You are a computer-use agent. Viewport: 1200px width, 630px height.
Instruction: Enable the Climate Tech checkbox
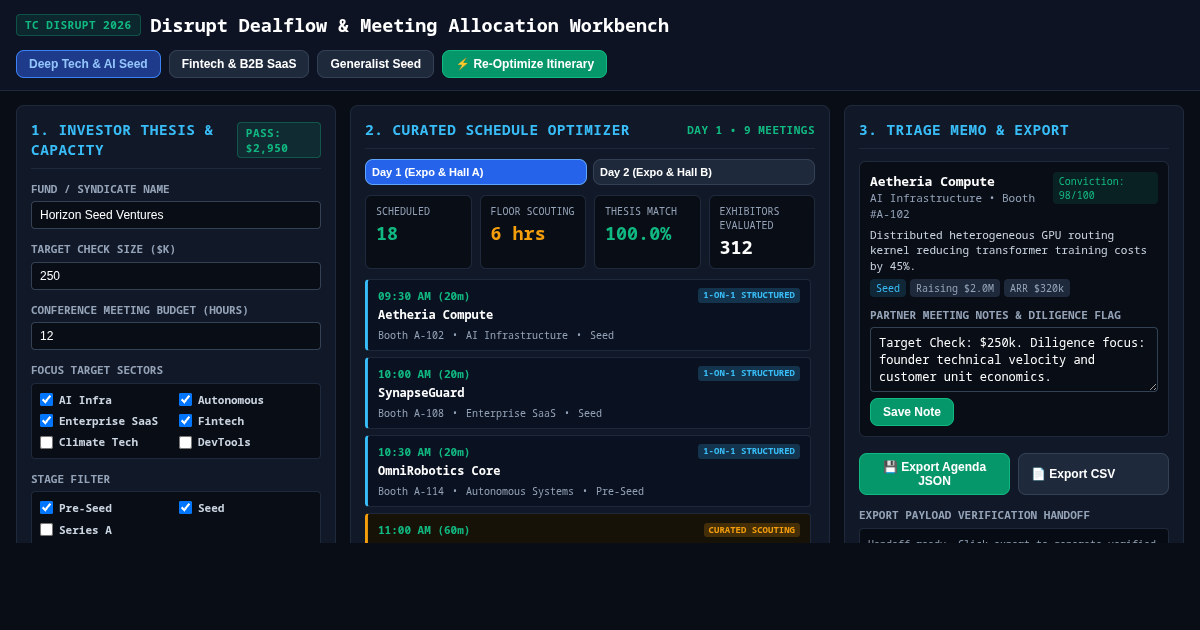pos(47,442)
